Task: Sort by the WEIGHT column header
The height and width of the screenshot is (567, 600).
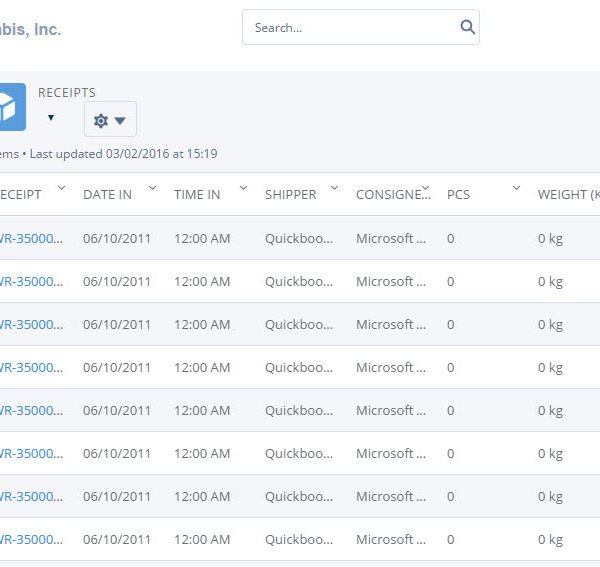Action: pos(569,195)
